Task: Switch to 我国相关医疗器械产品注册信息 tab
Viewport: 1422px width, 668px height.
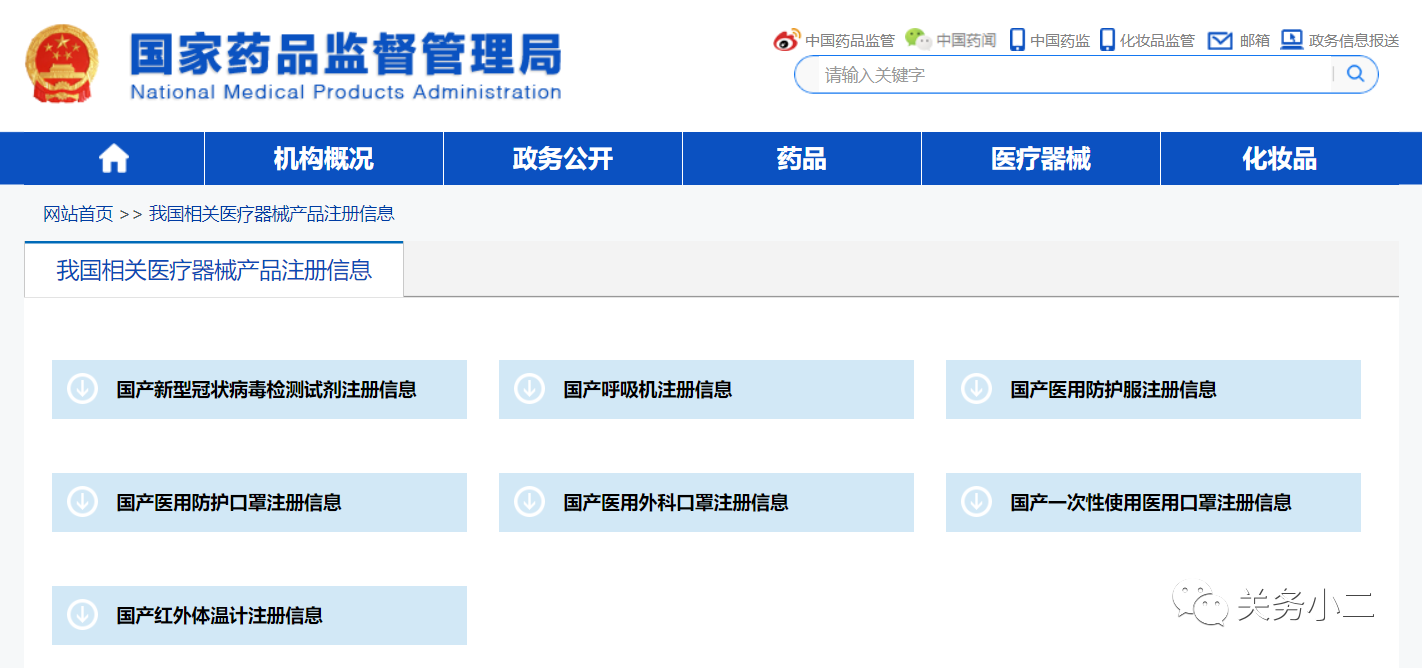Action: [213, 269]
